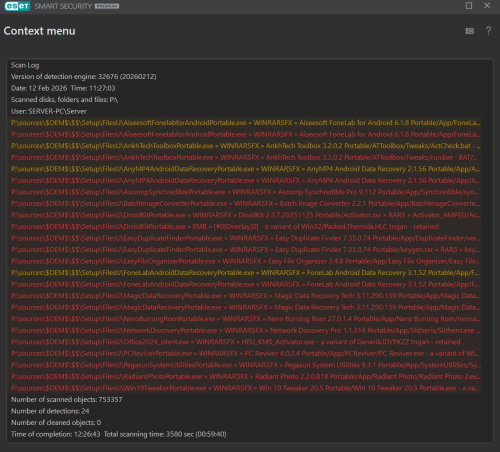Click the AscompSynchrediblePortable.exe detection row
Image resolution: width=500 pixels, height=452 pixels.
point(246,192)
